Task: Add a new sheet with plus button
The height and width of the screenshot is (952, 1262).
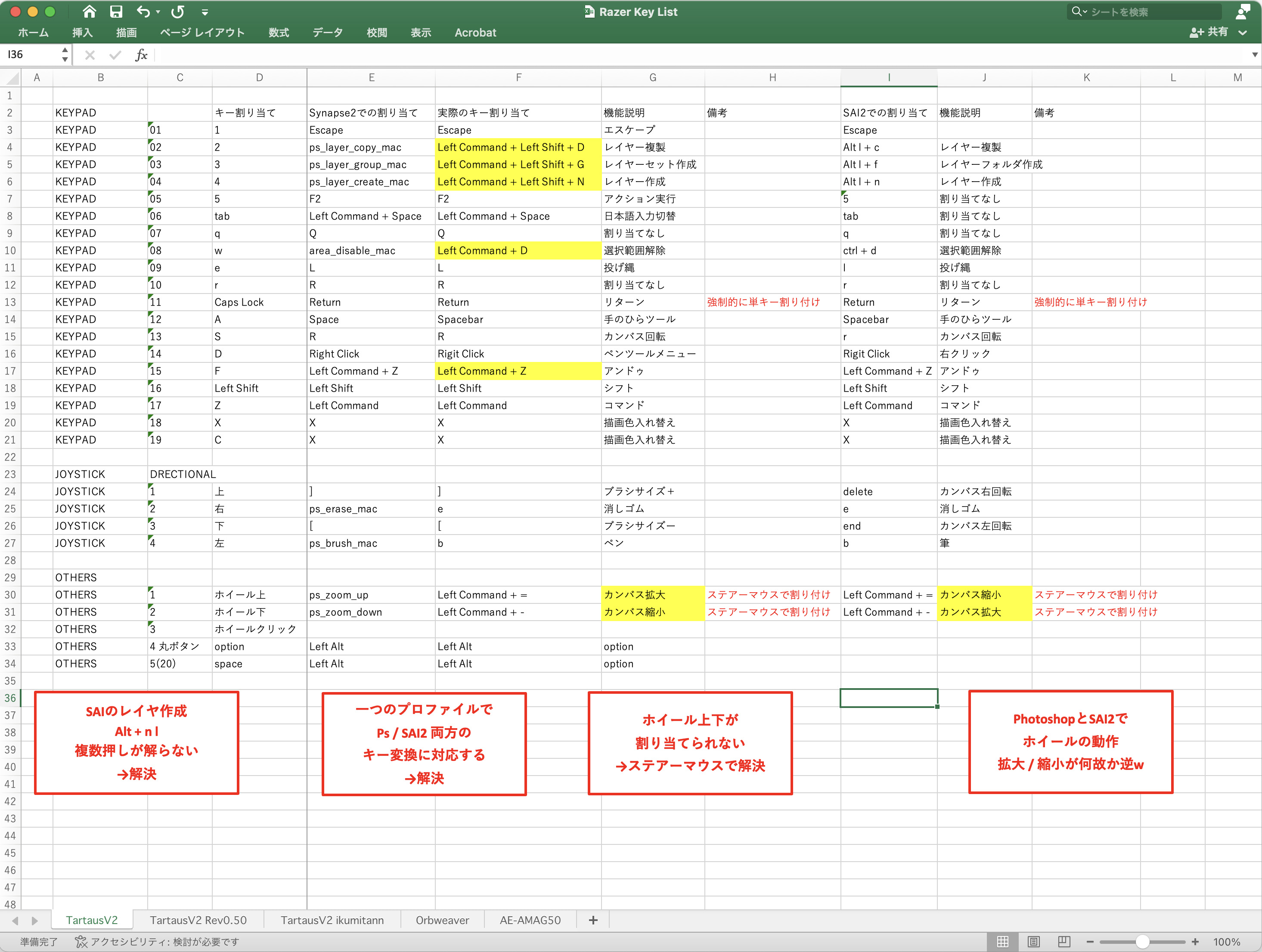Action: click(593, 920)
